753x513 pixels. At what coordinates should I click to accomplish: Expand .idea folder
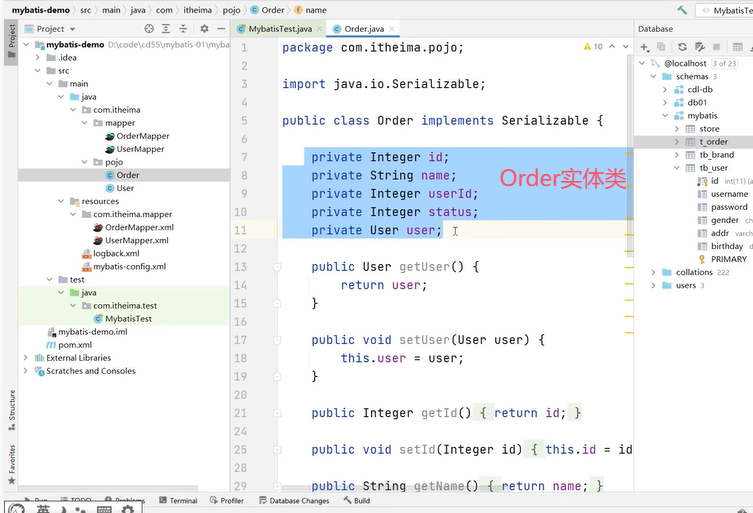pyautogui.click(x=37, y=58)
